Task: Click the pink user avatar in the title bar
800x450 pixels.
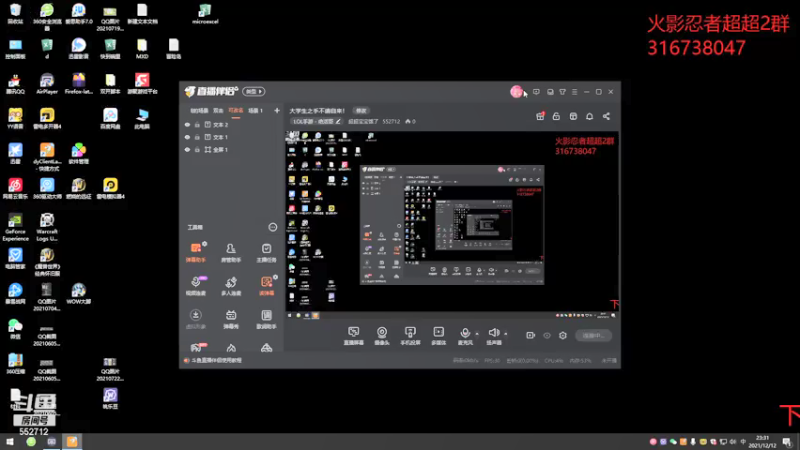Action: (516, 91)
